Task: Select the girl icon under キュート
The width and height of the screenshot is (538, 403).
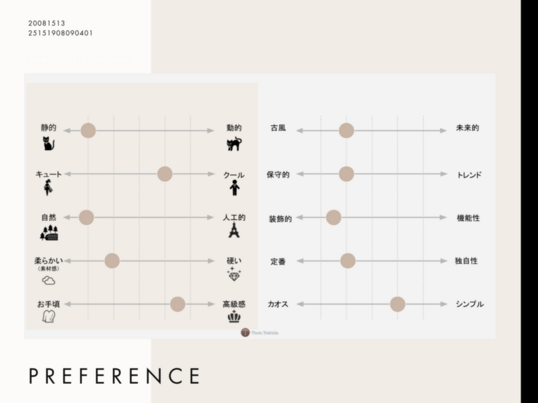Action: [48, 188]
